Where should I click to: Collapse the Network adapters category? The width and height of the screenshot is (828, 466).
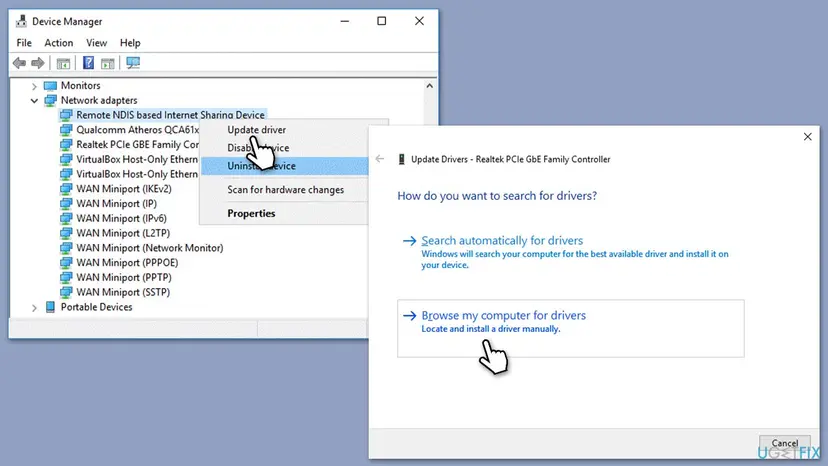click(34, 100)
